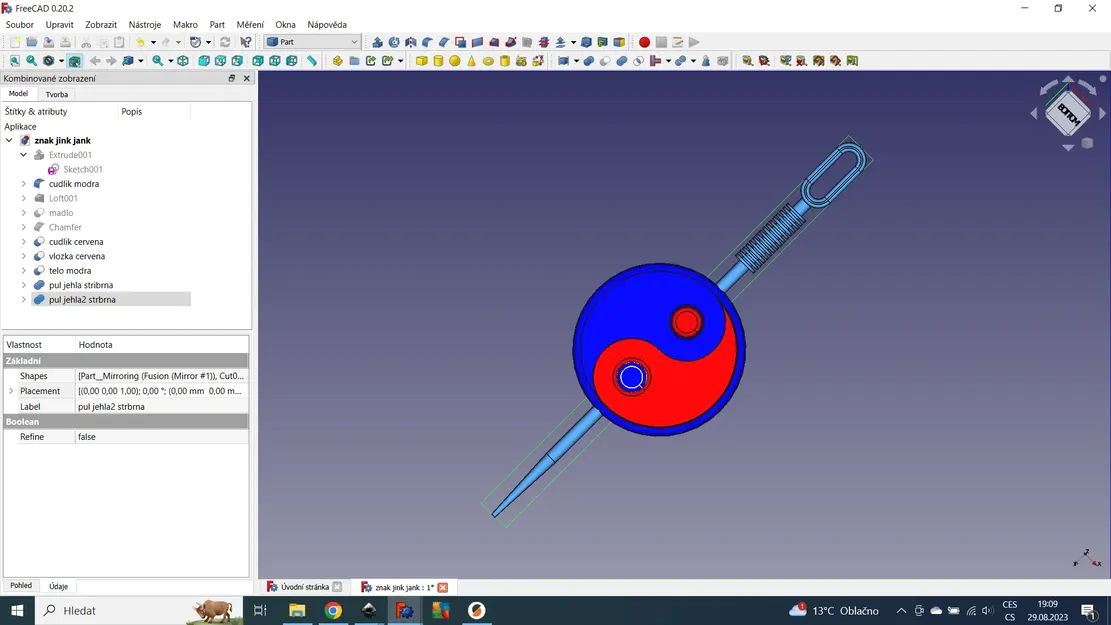Open Google Chrome from the taskbar

coord(333,610)
